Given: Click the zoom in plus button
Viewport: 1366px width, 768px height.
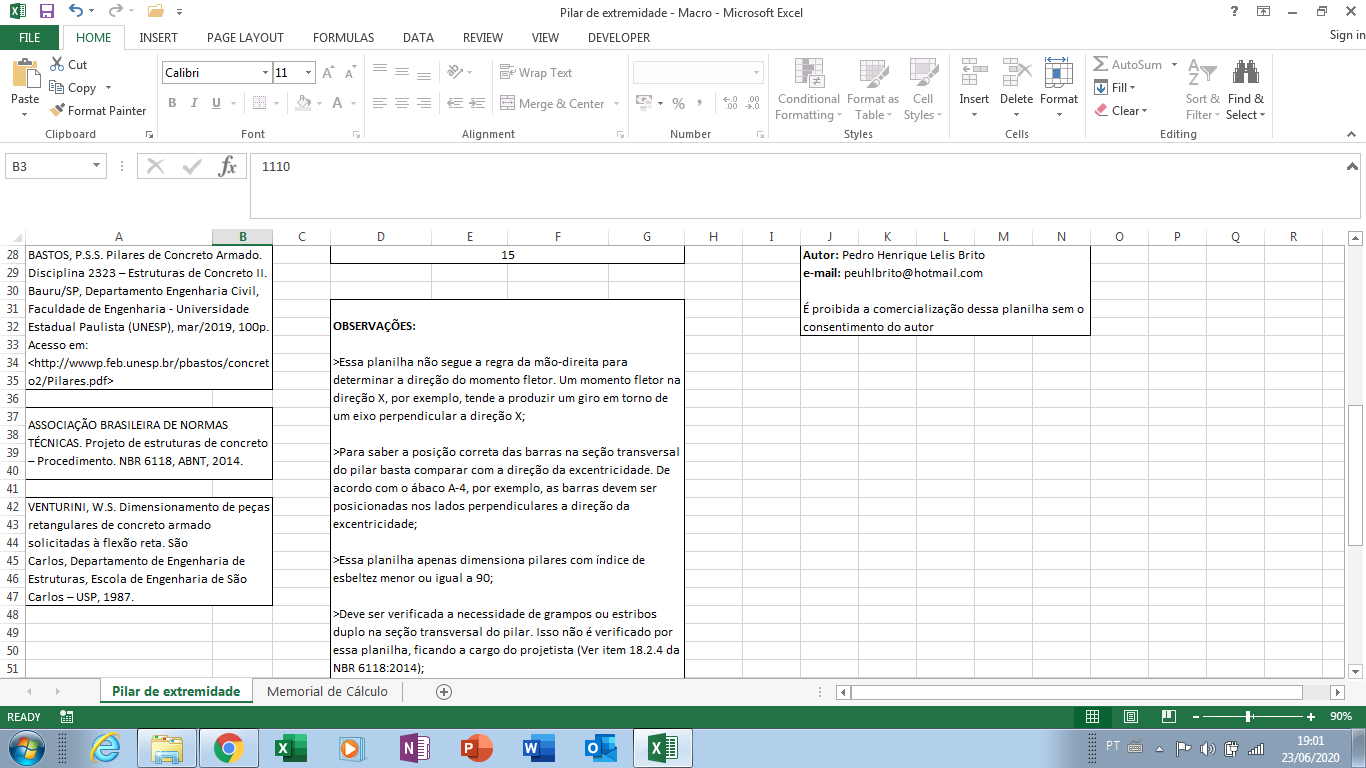Looking at the screenshot, I should 1311,717.
